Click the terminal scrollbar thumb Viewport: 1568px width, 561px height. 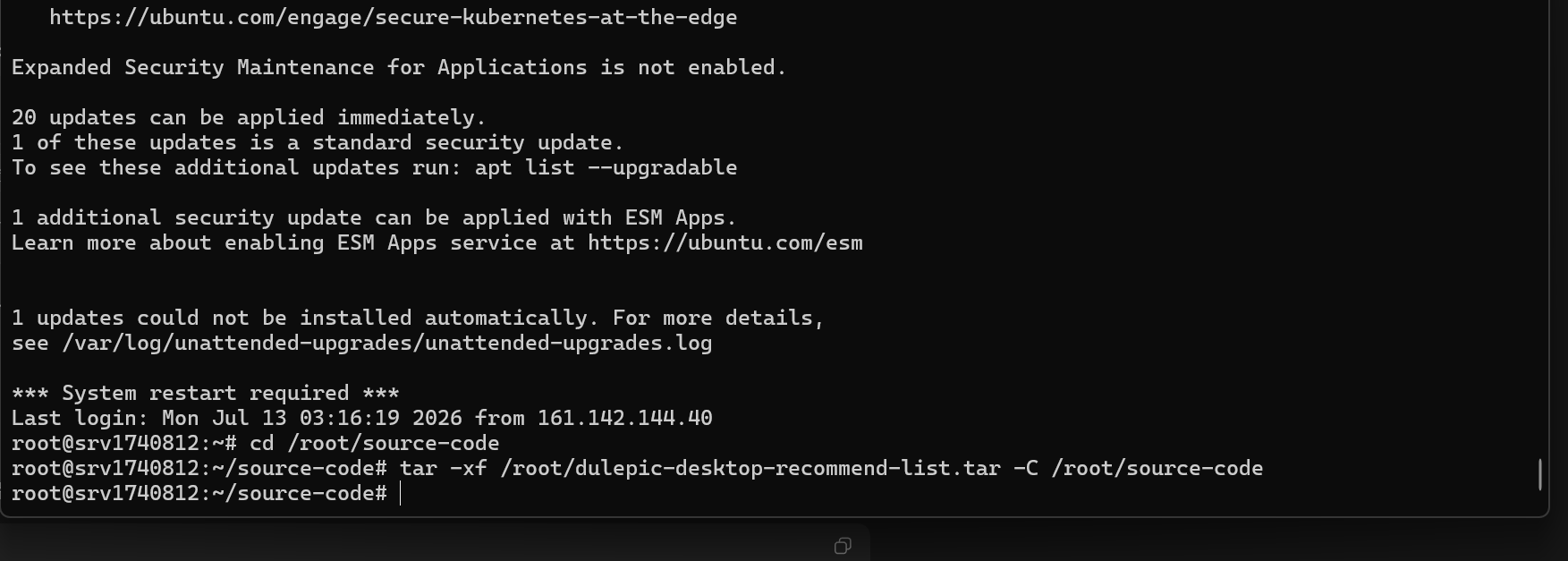(1540, 474)
